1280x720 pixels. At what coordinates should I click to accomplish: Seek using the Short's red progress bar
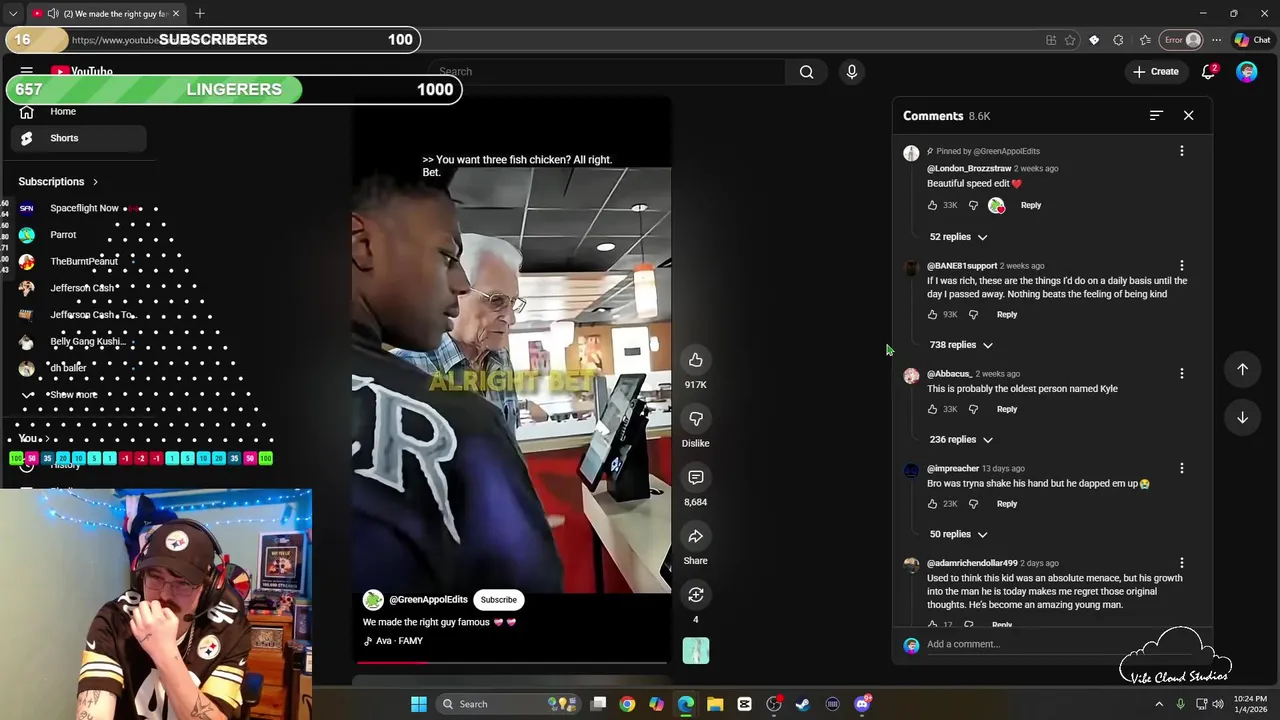tap(512, 662)
